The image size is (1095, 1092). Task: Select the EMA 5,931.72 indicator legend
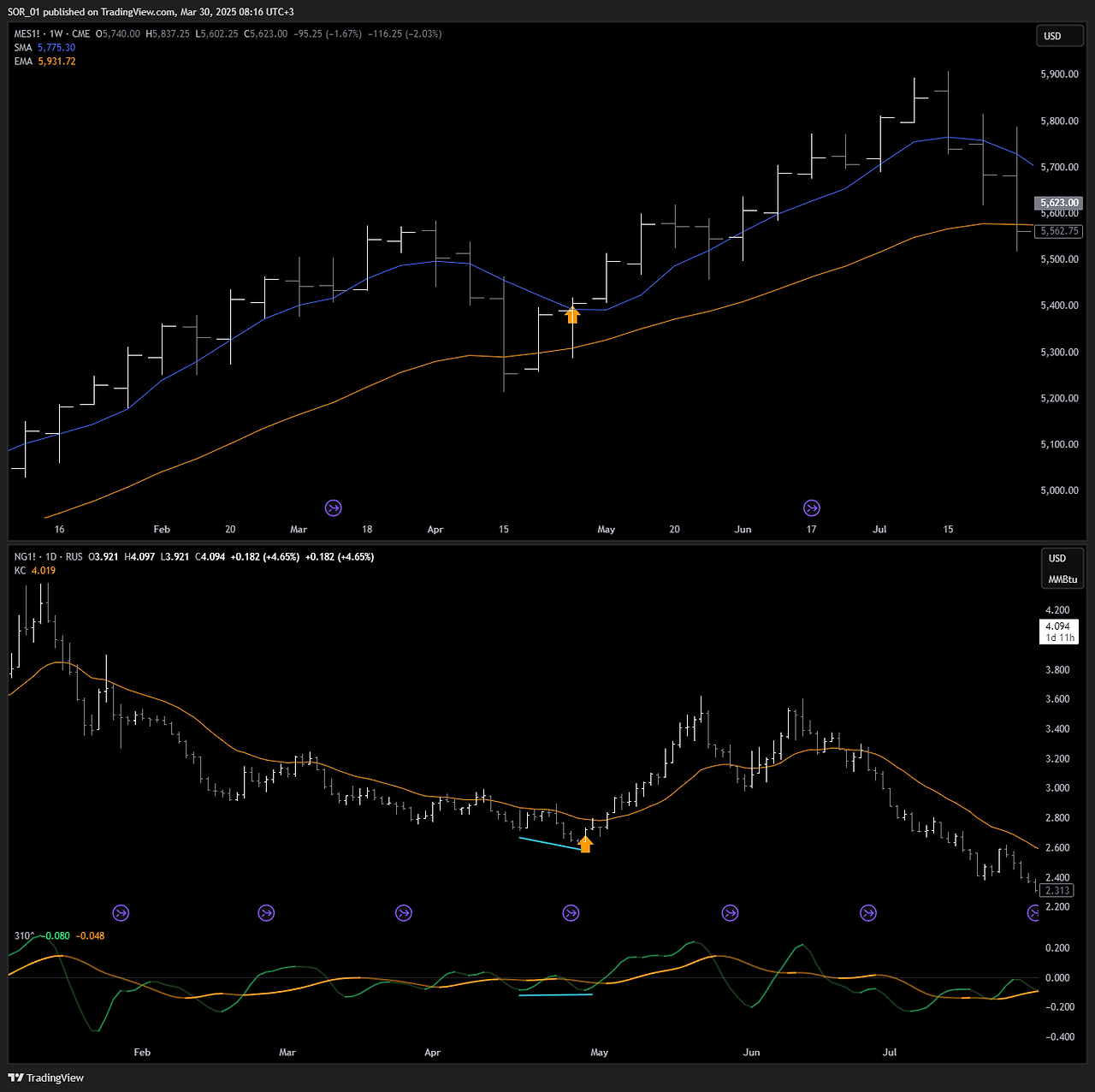click(44, 62)
